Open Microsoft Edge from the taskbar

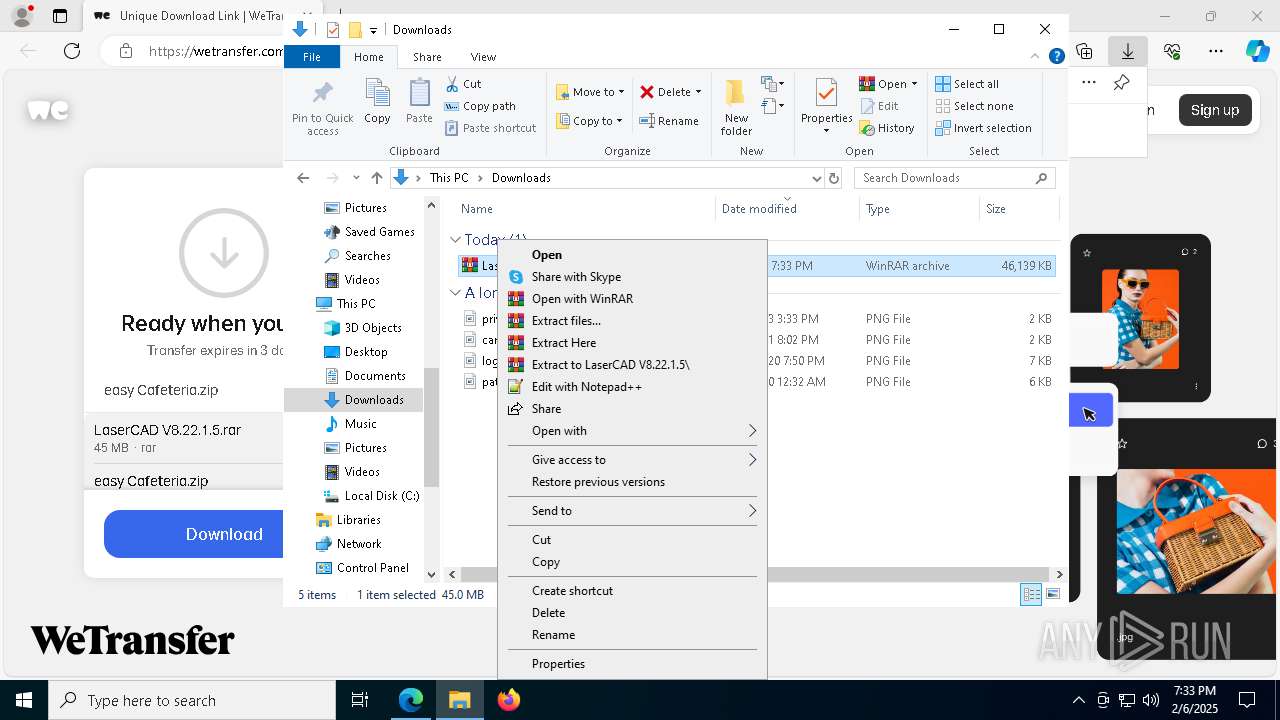(411, 700)
